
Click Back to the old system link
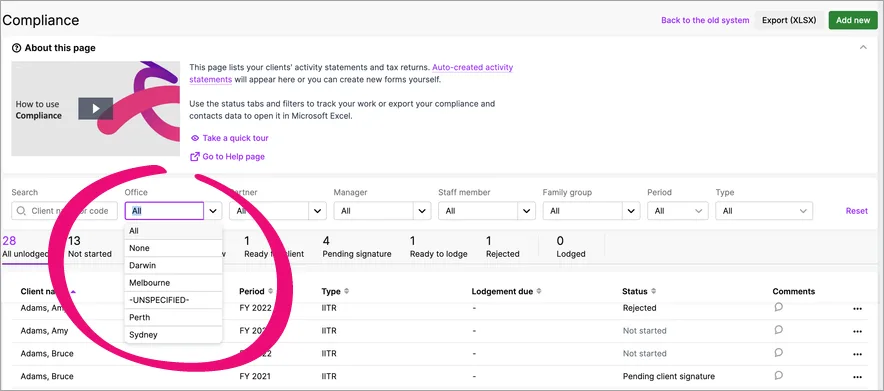pos(705,20)
